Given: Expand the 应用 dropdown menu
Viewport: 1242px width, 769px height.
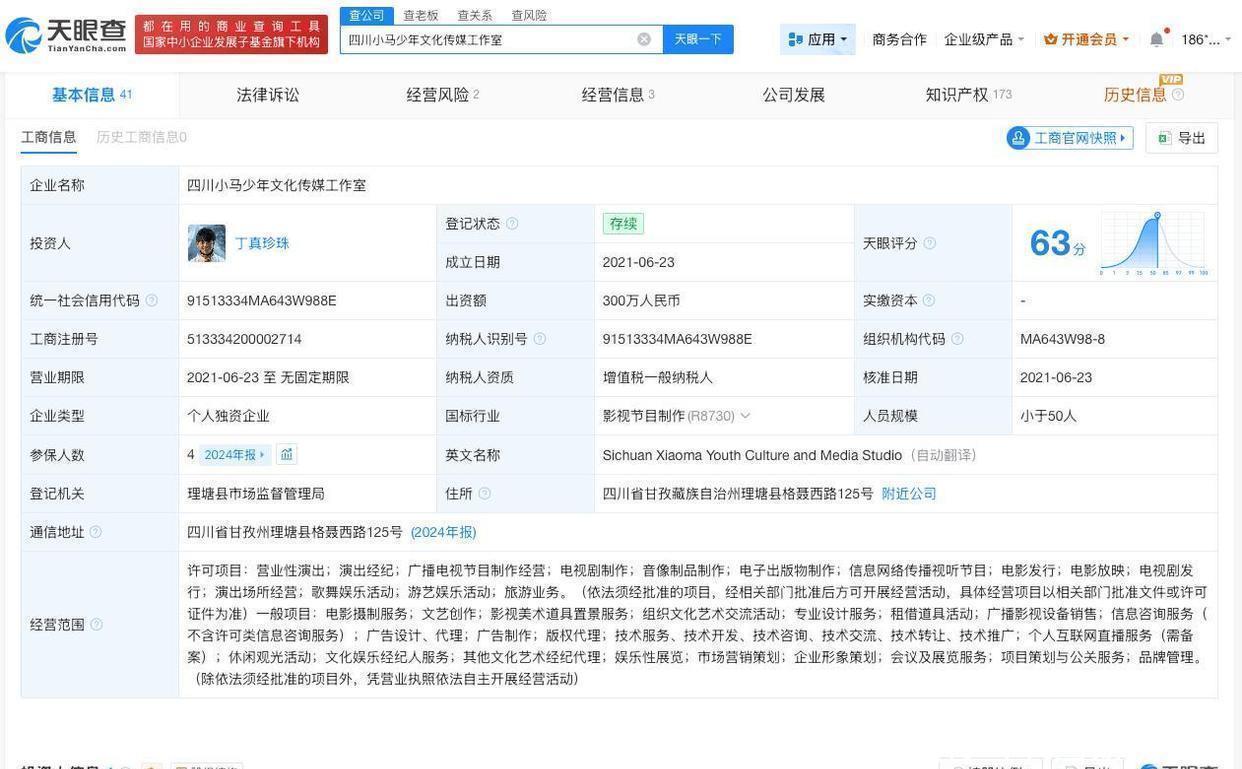Looking at the screenshot, I should (x=818, y=39).
